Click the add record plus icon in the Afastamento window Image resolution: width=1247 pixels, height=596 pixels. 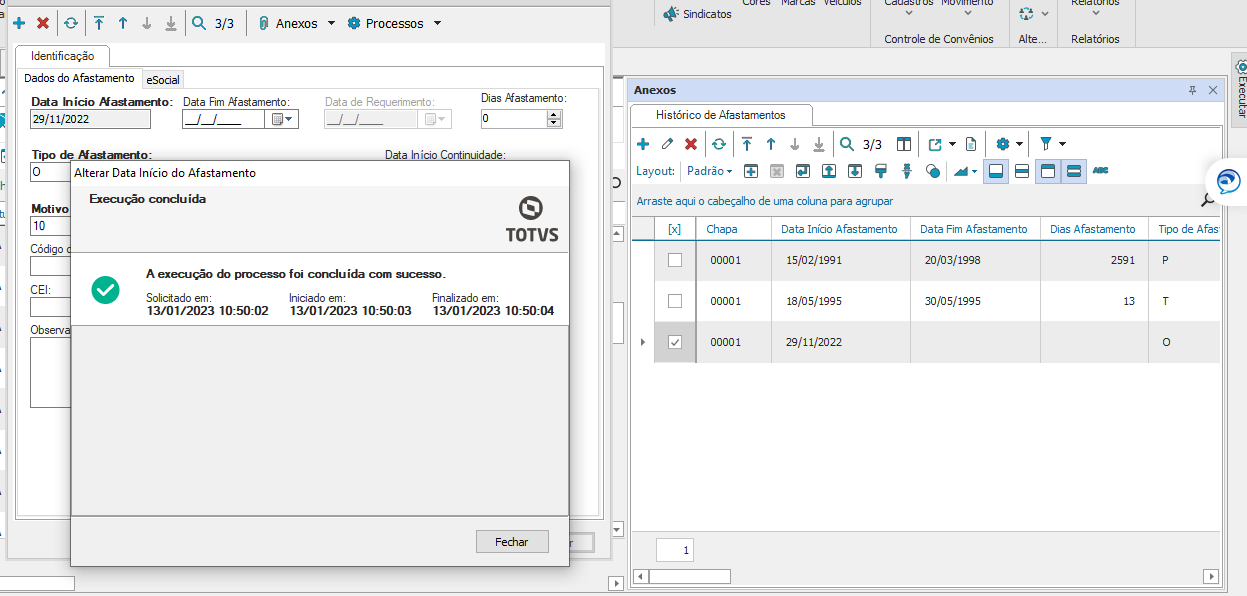tap(19, 23)
